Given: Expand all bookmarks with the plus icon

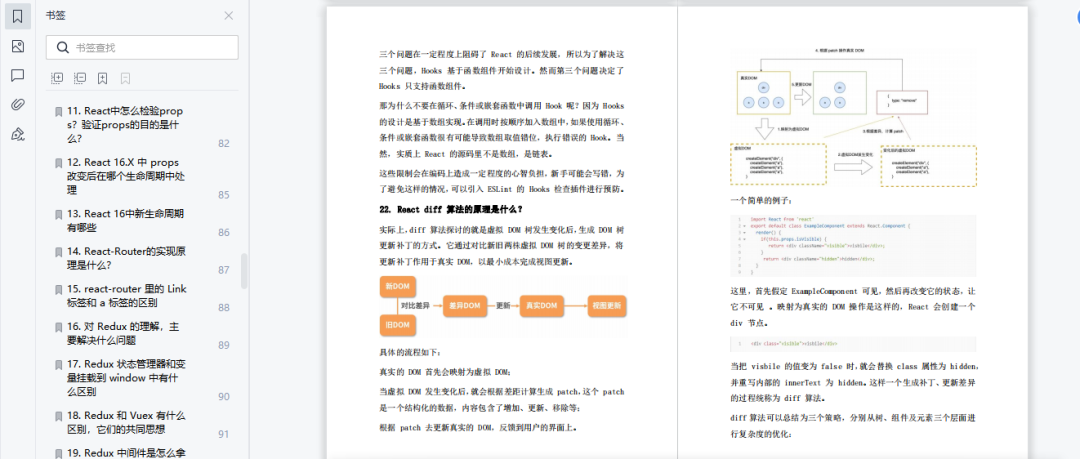Looking at the screenshot, I should (57, 79).
